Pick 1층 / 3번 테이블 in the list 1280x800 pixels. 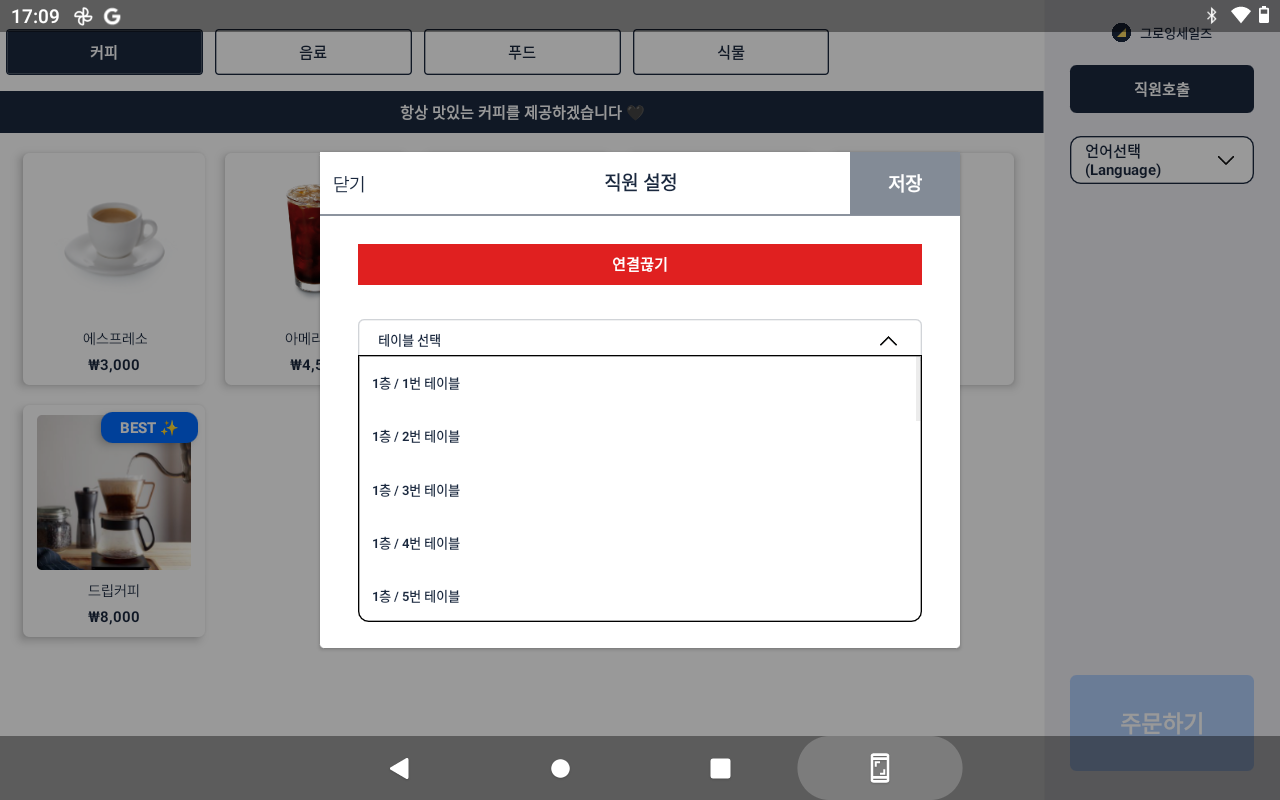click(416, 490)
